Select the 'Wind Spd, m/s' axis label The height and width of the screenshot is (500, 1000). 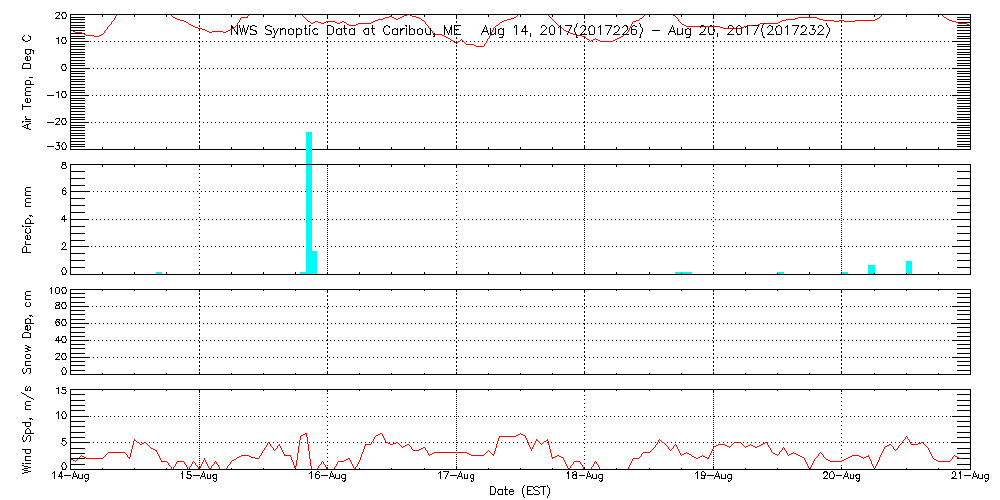[27, 428]
